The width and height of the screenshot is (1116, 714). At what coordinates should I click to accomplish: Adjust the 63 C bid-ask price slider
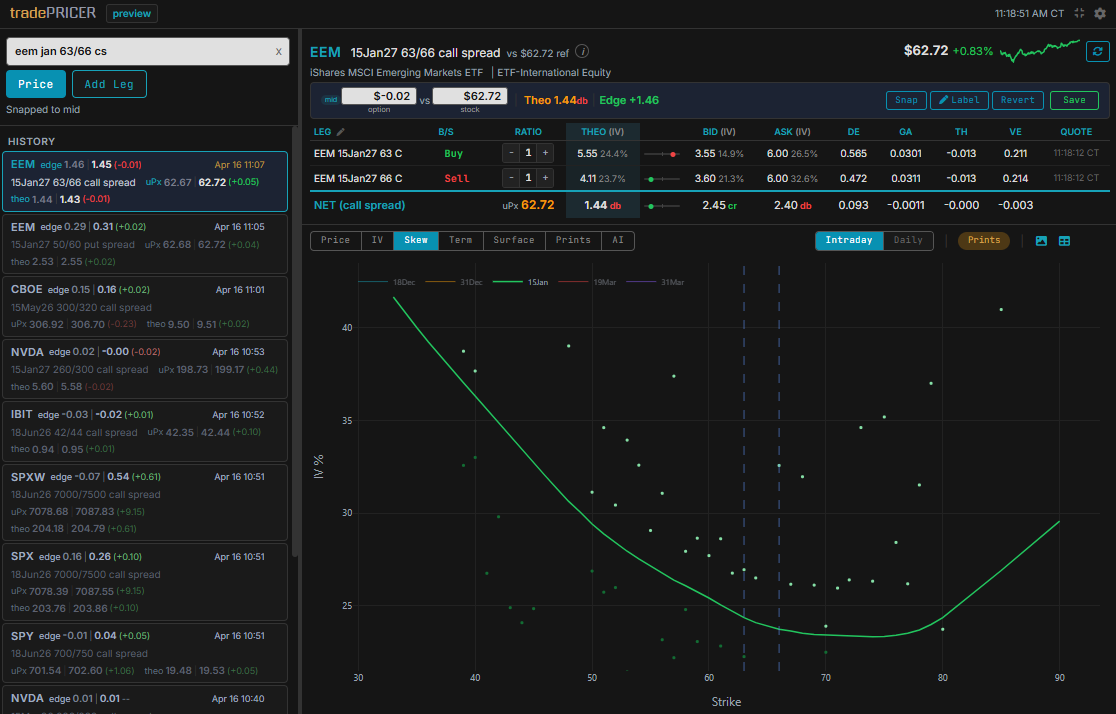tap(661, 154)
